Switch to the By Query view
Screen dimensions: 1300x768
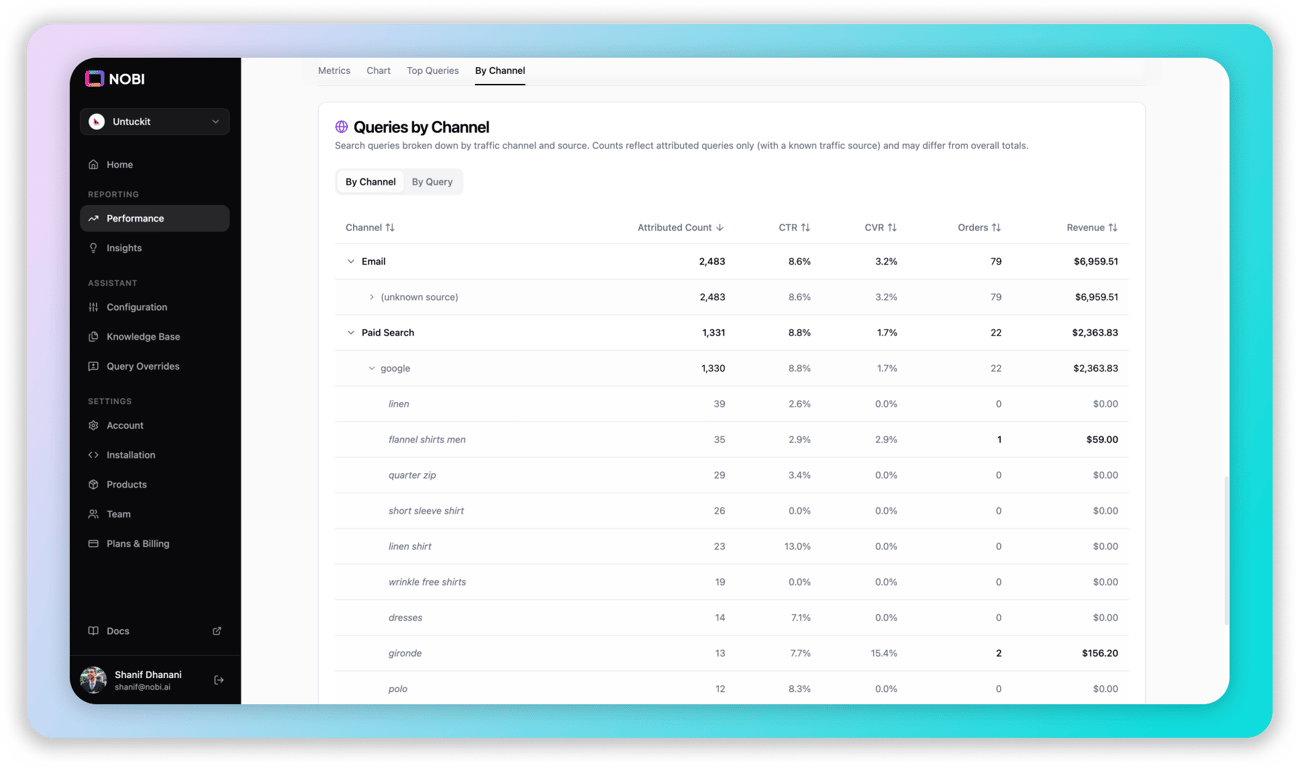click(x=432, y=181)
